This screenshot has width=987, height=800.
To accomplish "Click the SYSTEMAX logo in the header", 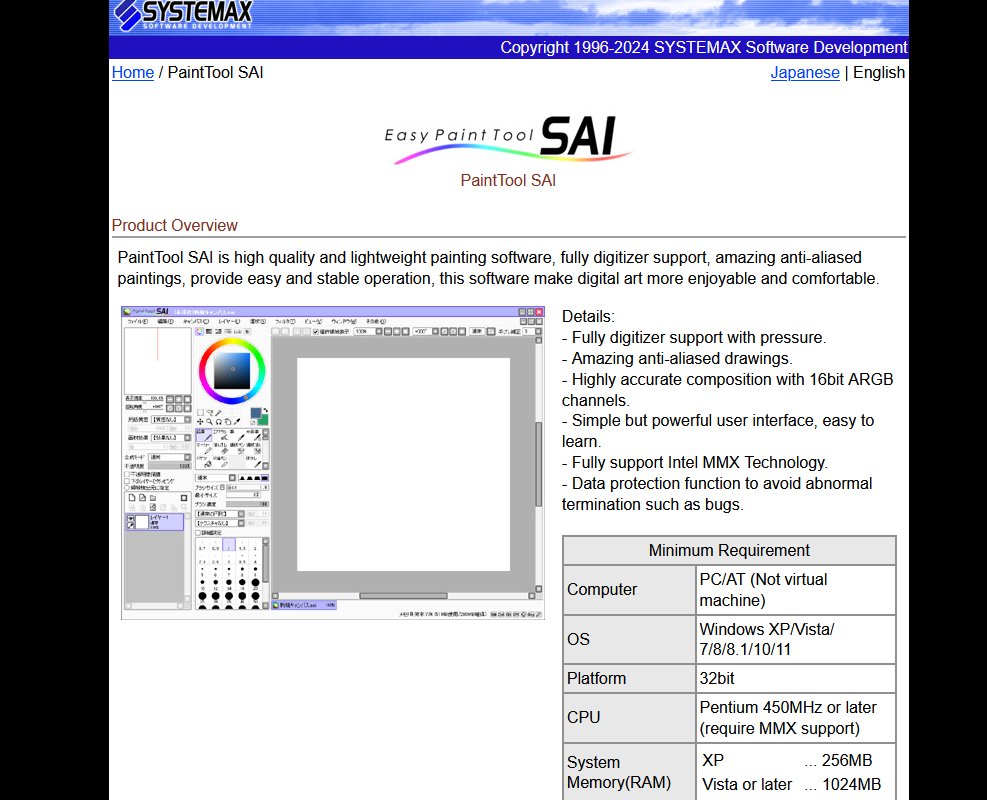I will pos(183,14).
